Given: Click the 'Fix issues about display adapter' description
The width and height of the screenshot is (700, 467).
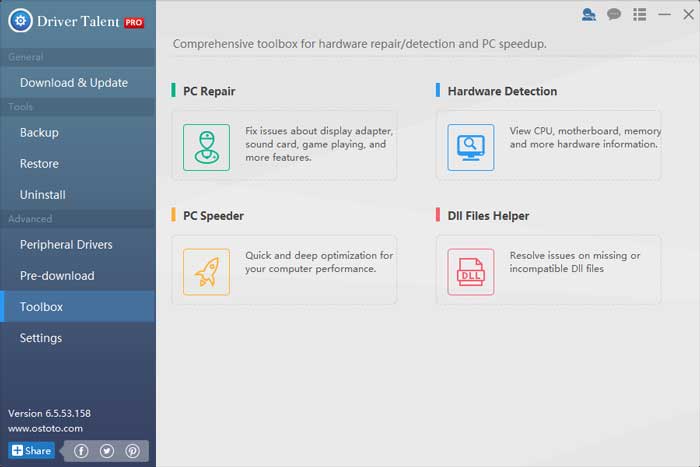Looking at the screenshot, I should pos(319,144).
